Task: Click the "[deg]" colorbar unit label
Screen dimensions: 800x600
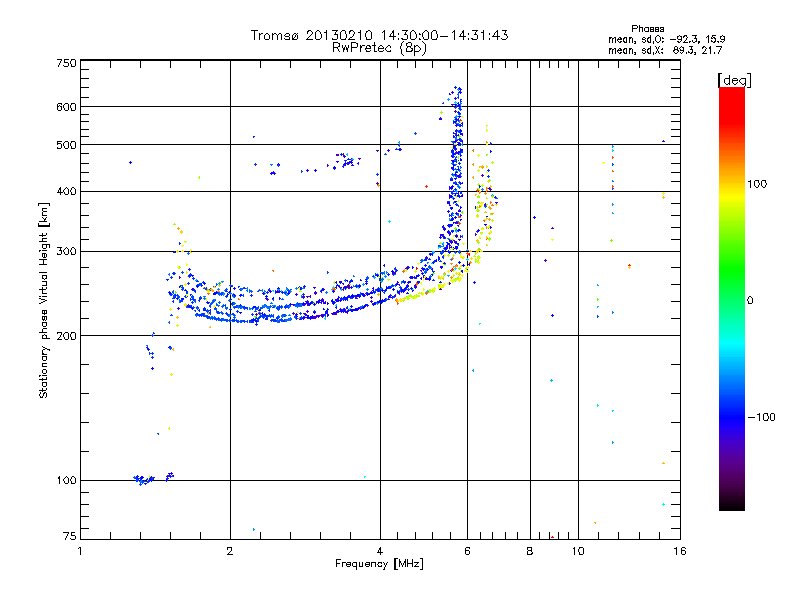Action: pos(734,80)
